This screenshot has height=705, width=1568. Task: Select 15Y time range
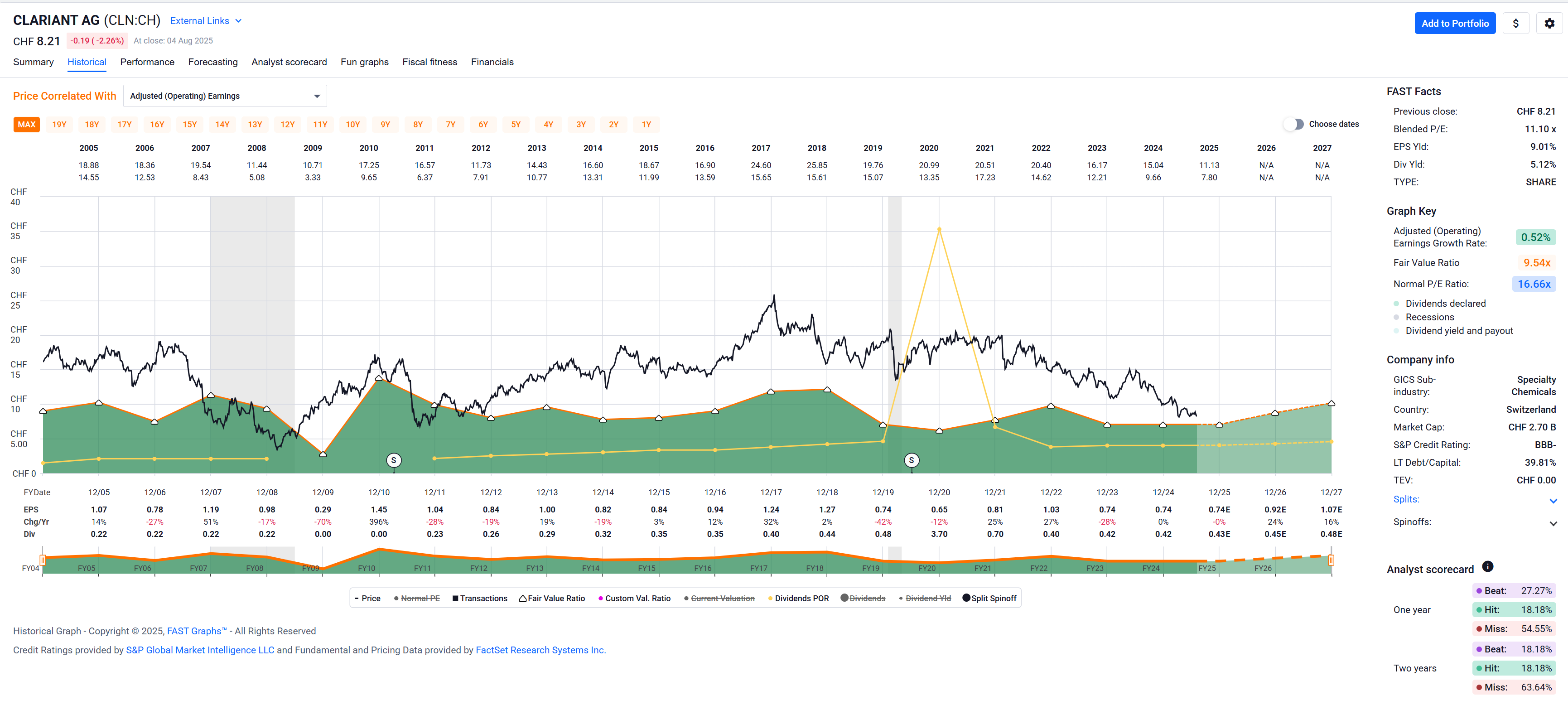(x=190, y=125)
